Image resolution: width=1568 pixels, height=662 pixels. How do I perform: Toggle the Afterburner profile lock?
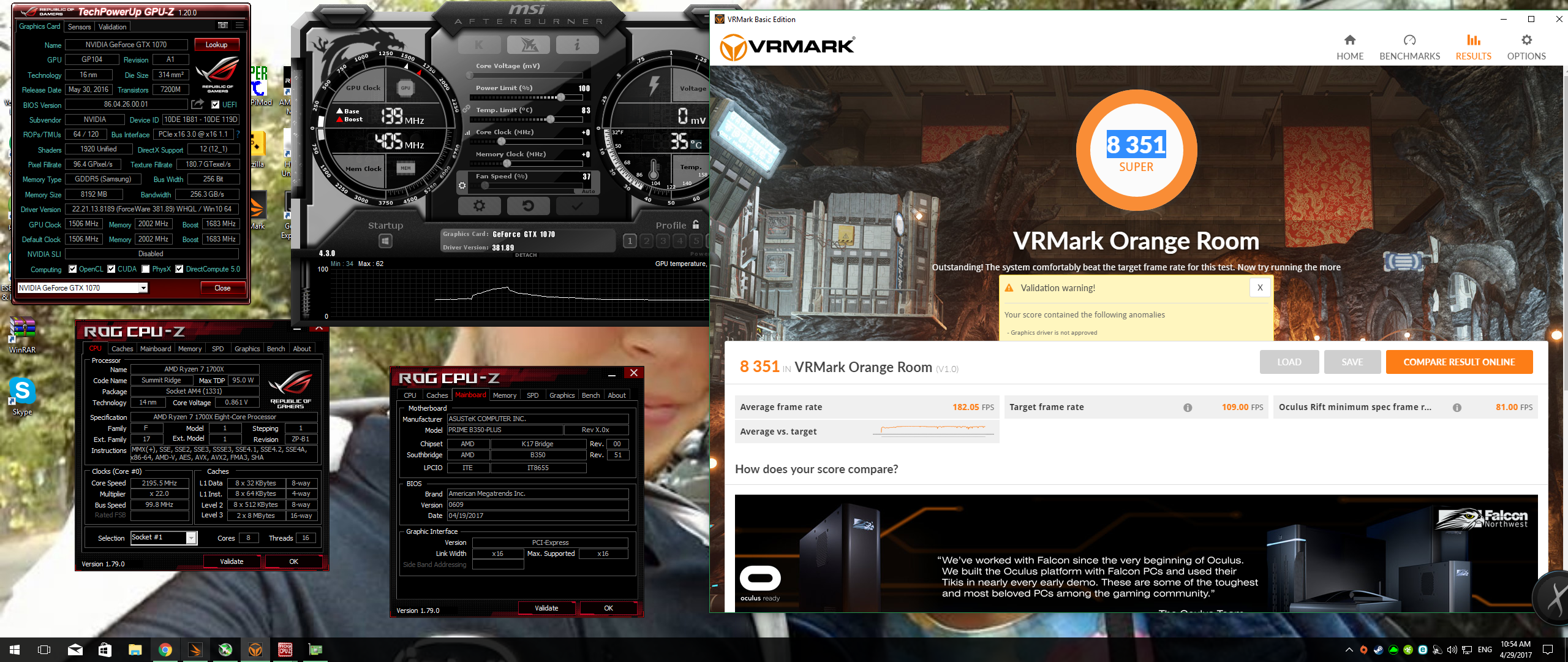(x=696, y=225)
